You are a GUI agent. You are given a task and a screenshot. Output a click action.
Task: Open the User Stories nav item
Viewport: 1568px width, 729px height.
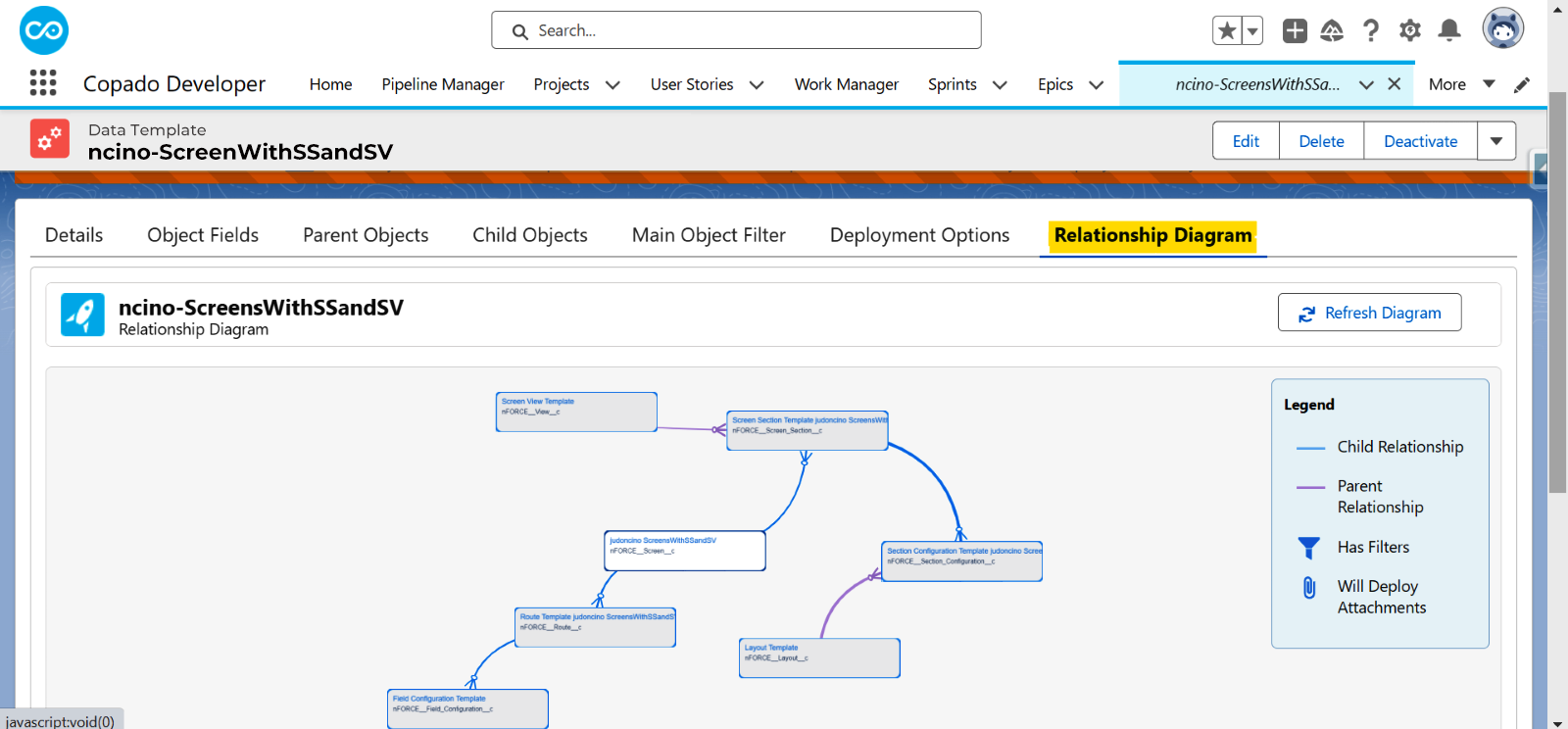pyautogui.click(x=692, y=84)
